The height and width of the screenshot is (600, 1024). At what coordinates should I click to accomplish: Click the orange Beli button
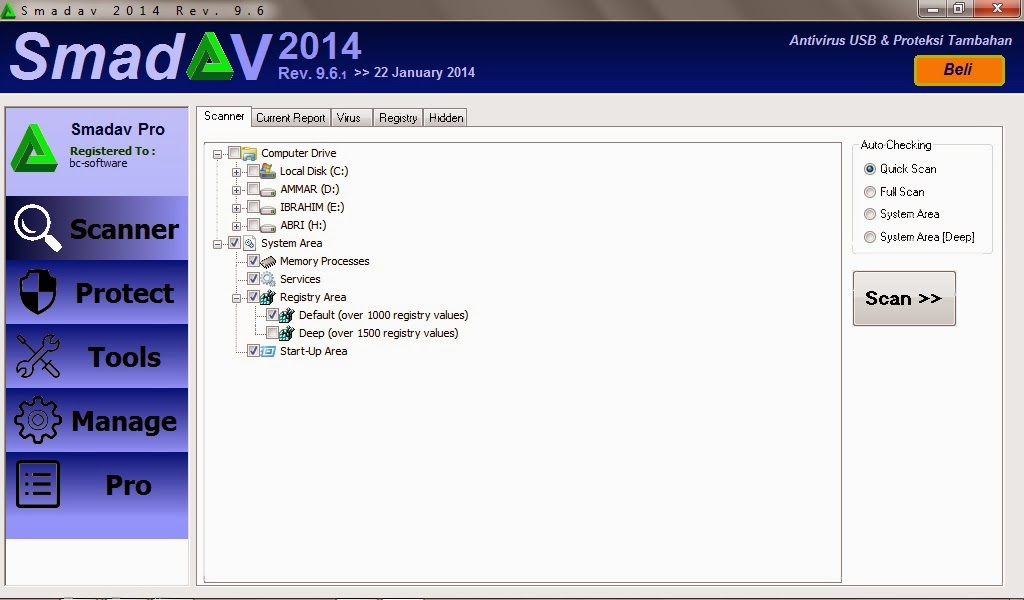[959, 71]
